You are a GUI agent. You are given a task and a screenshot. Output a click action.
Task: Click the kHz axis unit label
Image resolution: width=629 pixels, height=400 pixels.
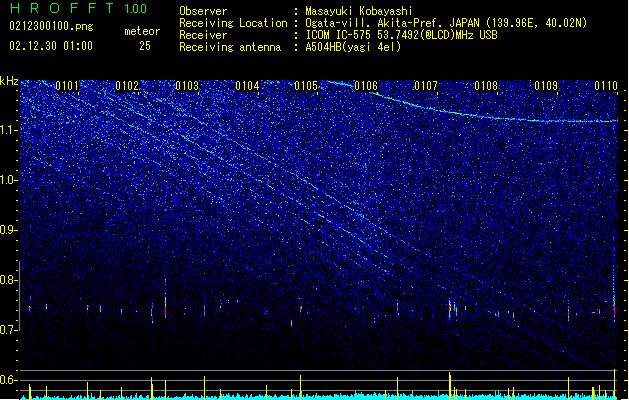[9, 81]
